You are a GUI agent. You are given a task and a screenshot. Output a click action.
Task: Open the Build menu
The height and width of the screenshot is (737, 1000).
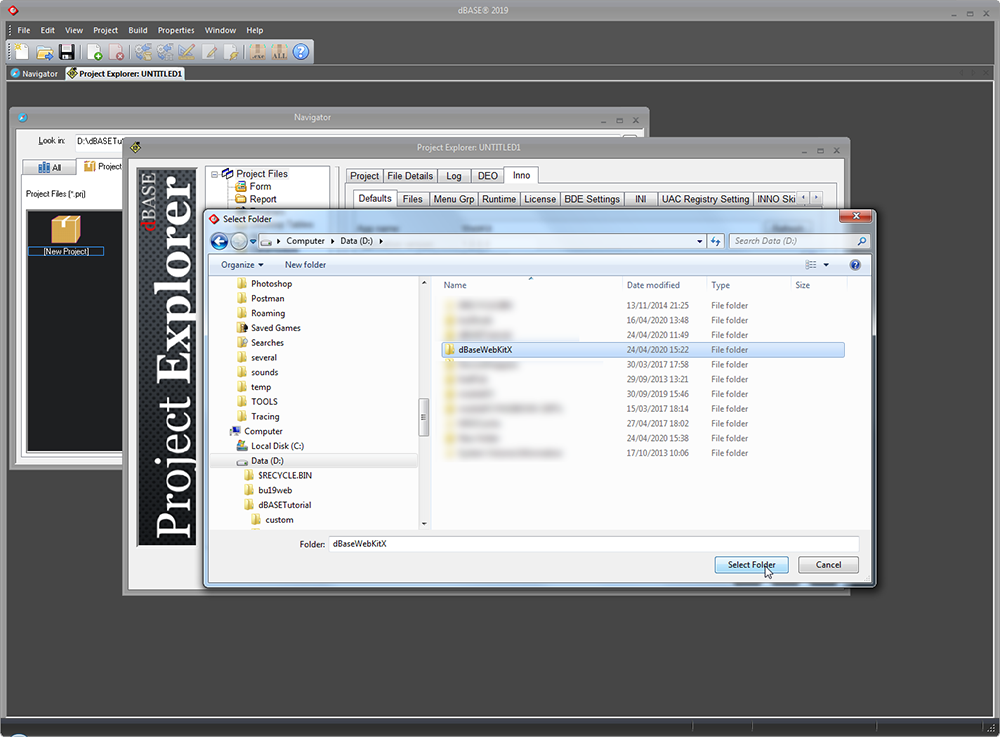coord(138,31)
